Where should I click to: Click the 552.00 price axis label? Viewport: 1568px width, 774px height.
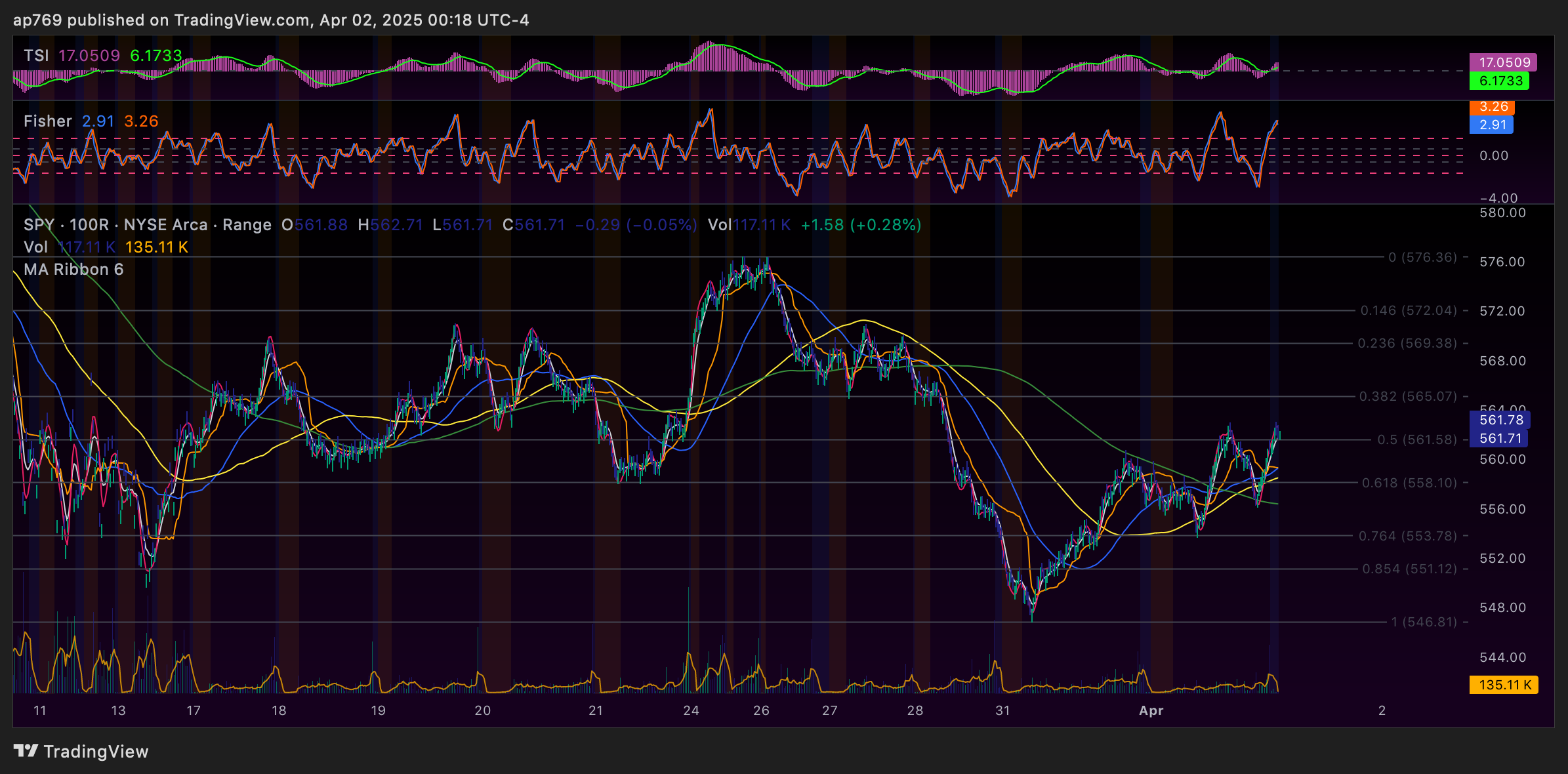(x=1502, y=558)
